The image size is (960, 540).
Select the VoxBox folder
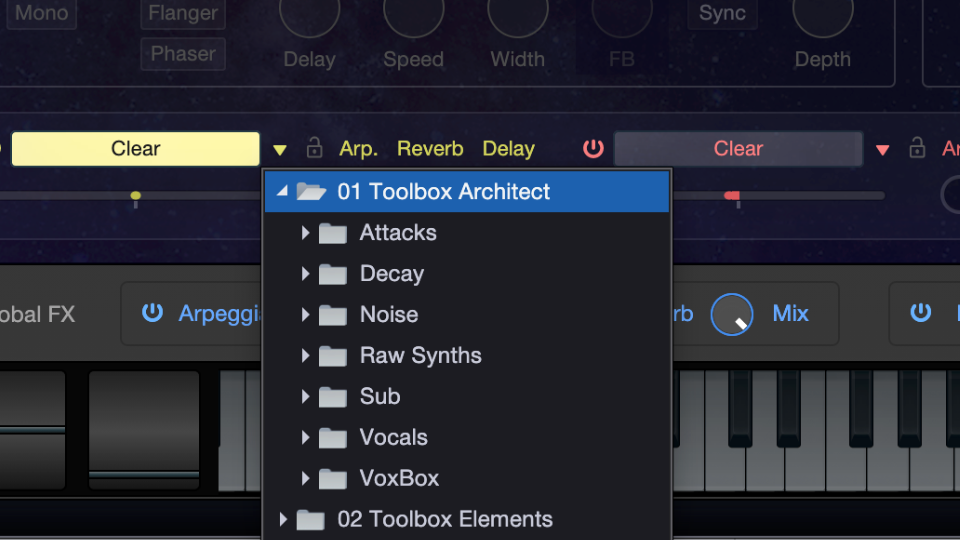tap(399, 479)
